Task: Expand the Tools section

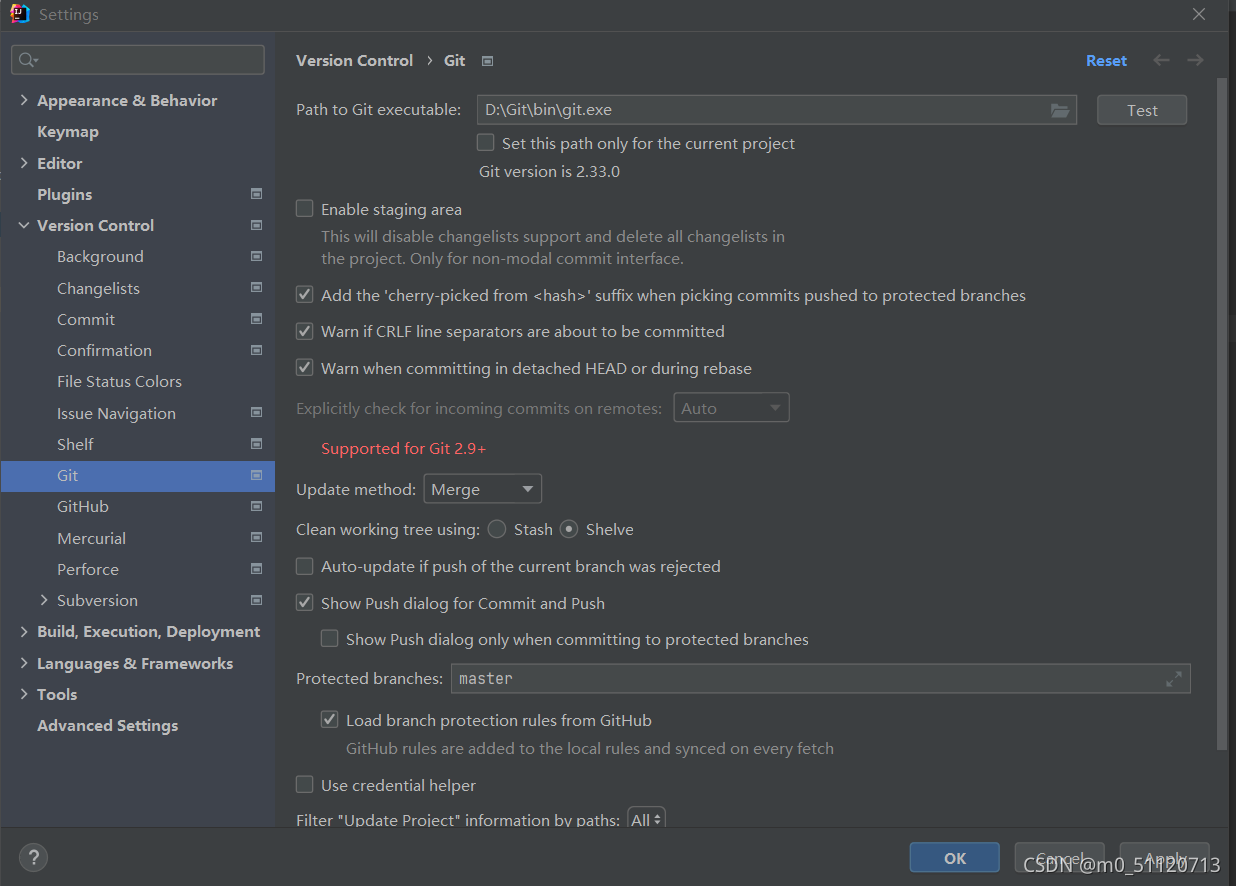Action: tap(24, 694)
